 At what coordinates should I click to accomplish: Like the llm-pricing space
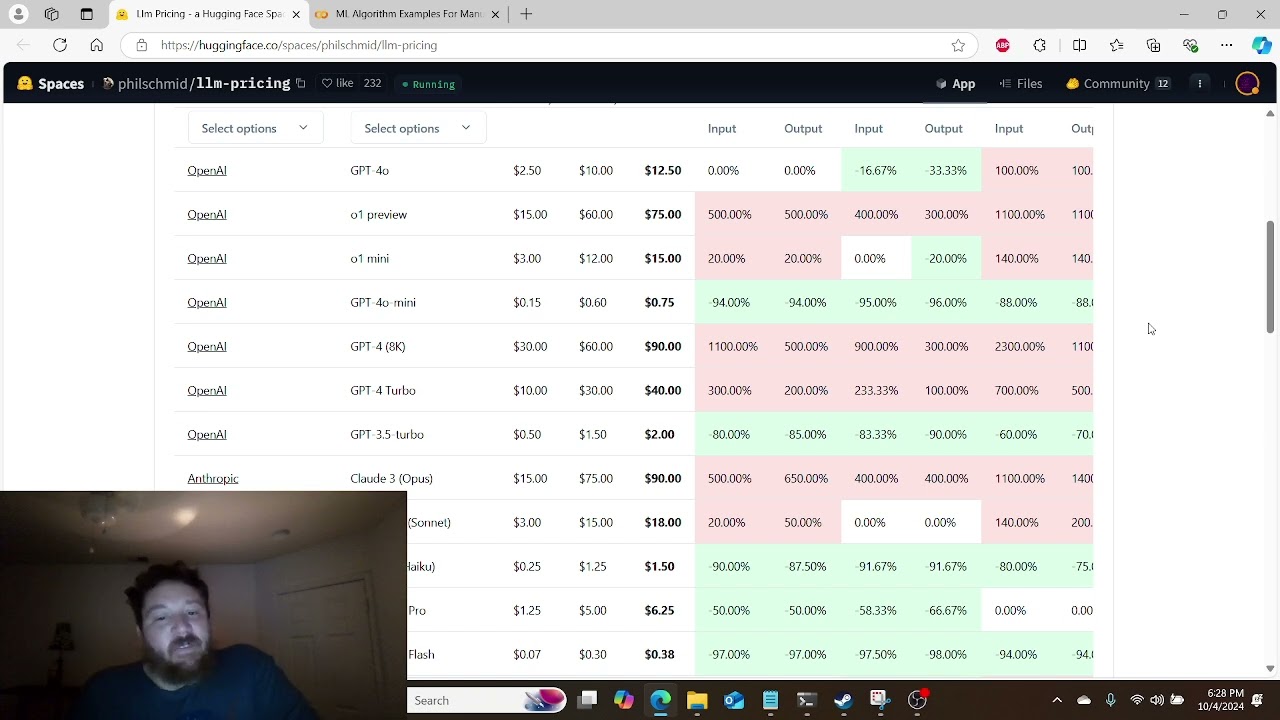337,84
